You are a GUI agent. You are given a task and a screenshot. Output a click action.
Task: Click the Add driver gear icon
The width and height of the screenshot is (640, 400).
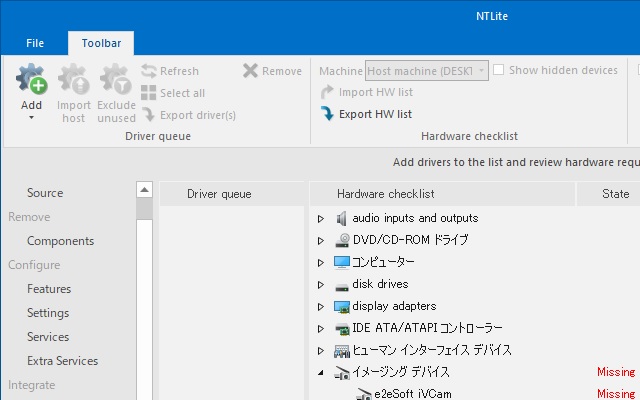click(31, 78)
